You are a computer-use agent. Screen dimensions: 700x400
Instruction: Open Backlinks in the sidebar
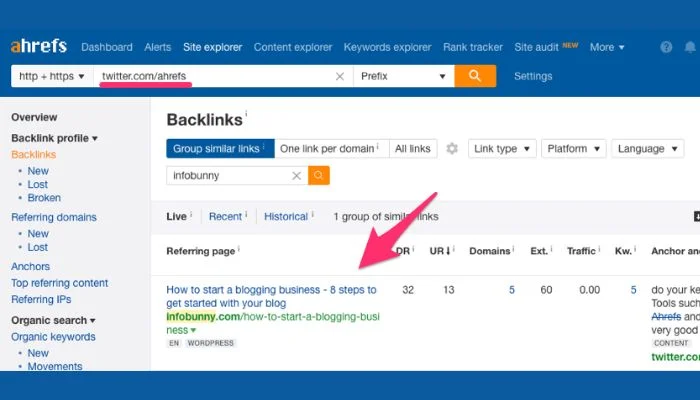point(34,154)
